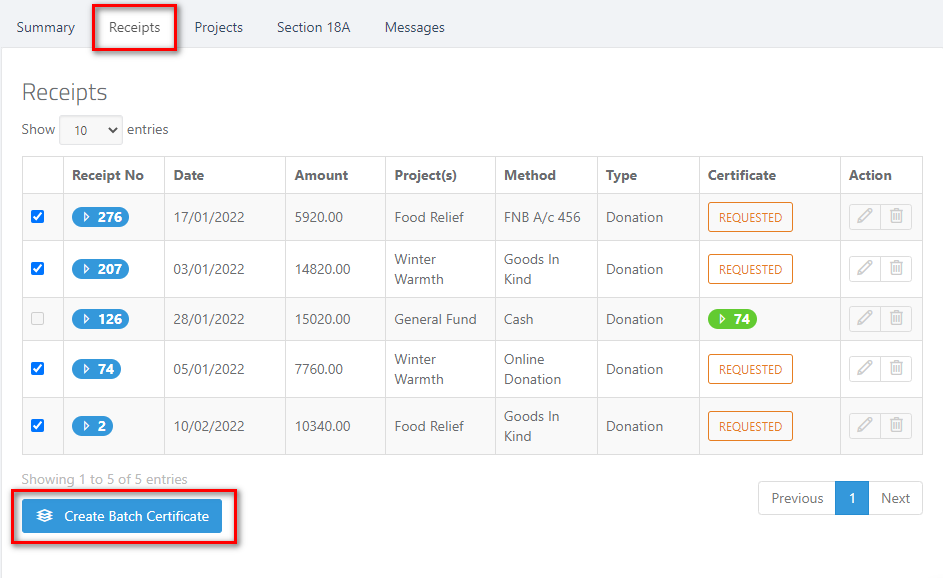Edit the 7760.00 receipt via the pencil icon
The height and width of the screenshot is (578, 943).
tap(865, 368)
